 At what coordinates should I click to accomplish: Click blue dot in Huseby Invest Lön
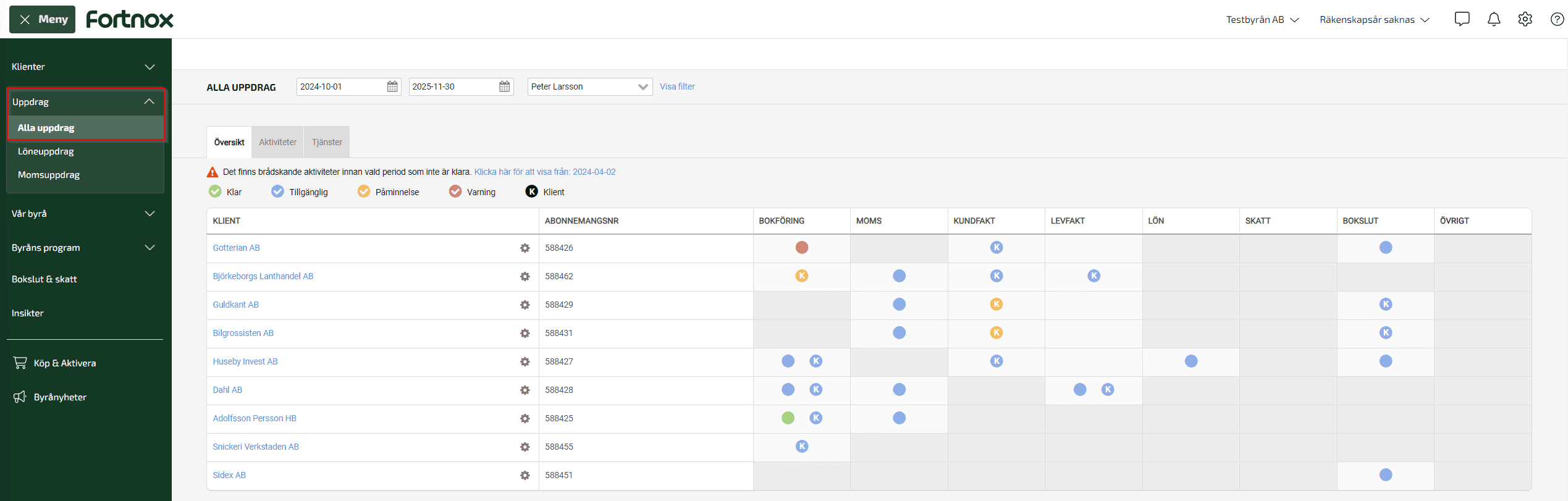click(x=1191, y=361)
